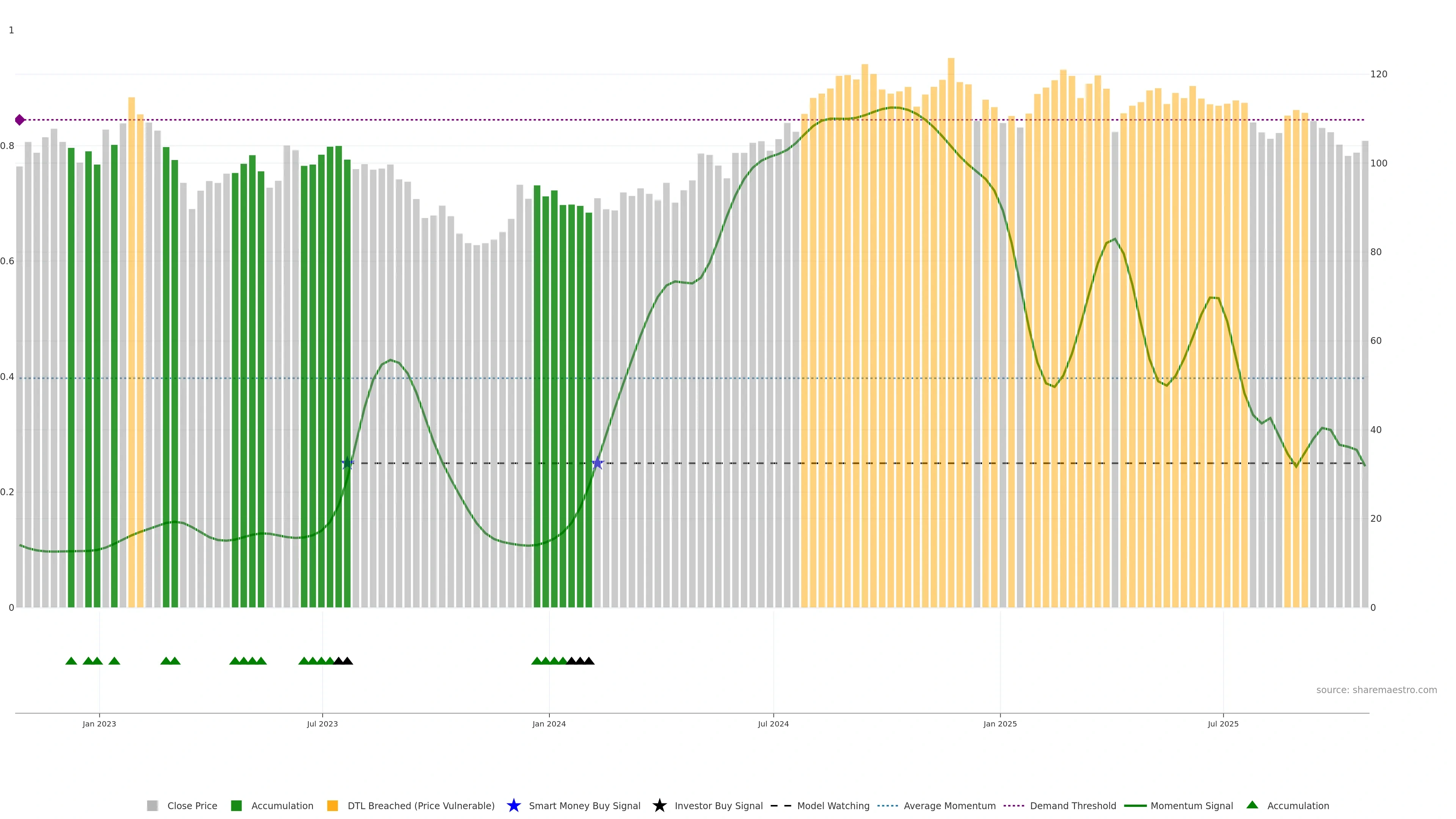Click the Momentum Signal legend line
Image resolution: width=1456 pixels, height=819 pixels.
[x=1135, y=805]
